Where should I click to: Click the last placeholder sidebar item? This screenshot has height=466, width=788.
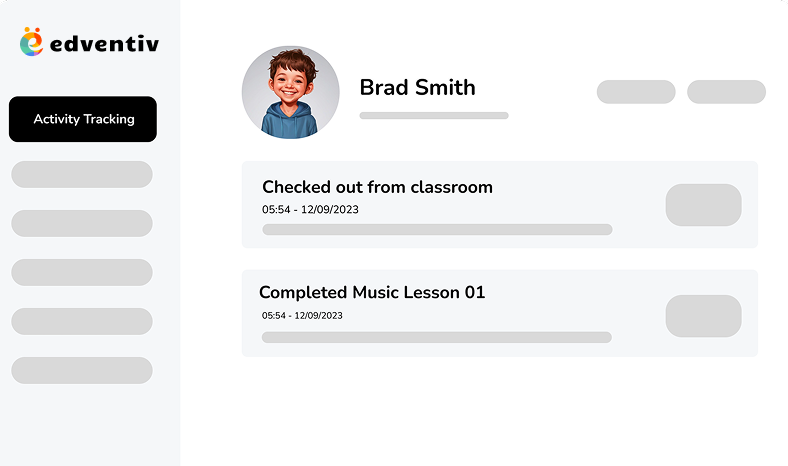tap(82, 370)
